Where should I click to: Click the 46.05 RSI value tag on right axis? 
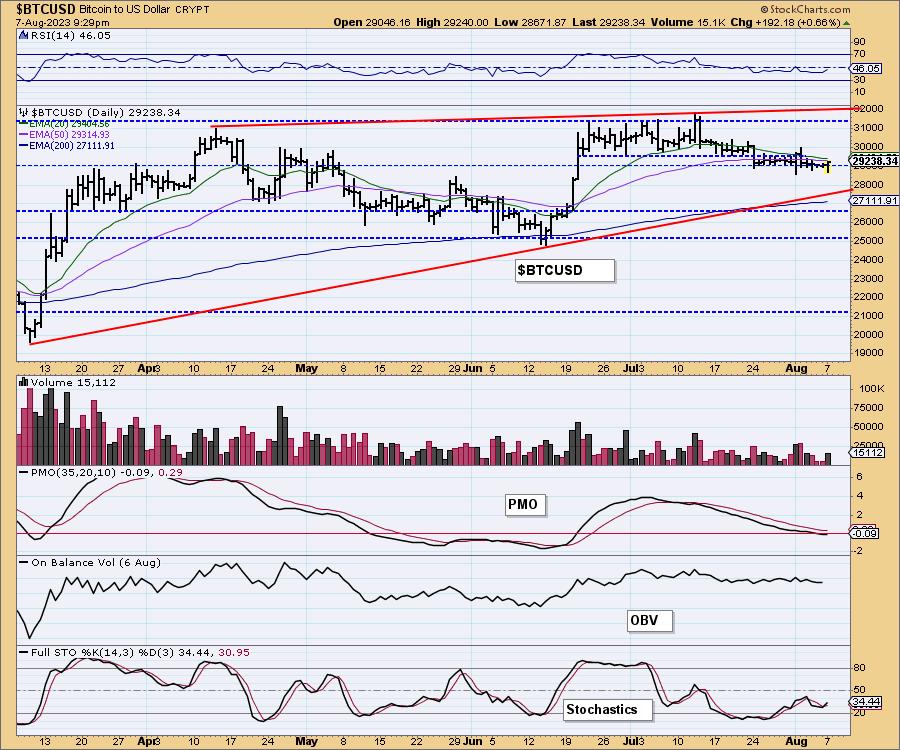pyautogui.click(x=866, y=68)
